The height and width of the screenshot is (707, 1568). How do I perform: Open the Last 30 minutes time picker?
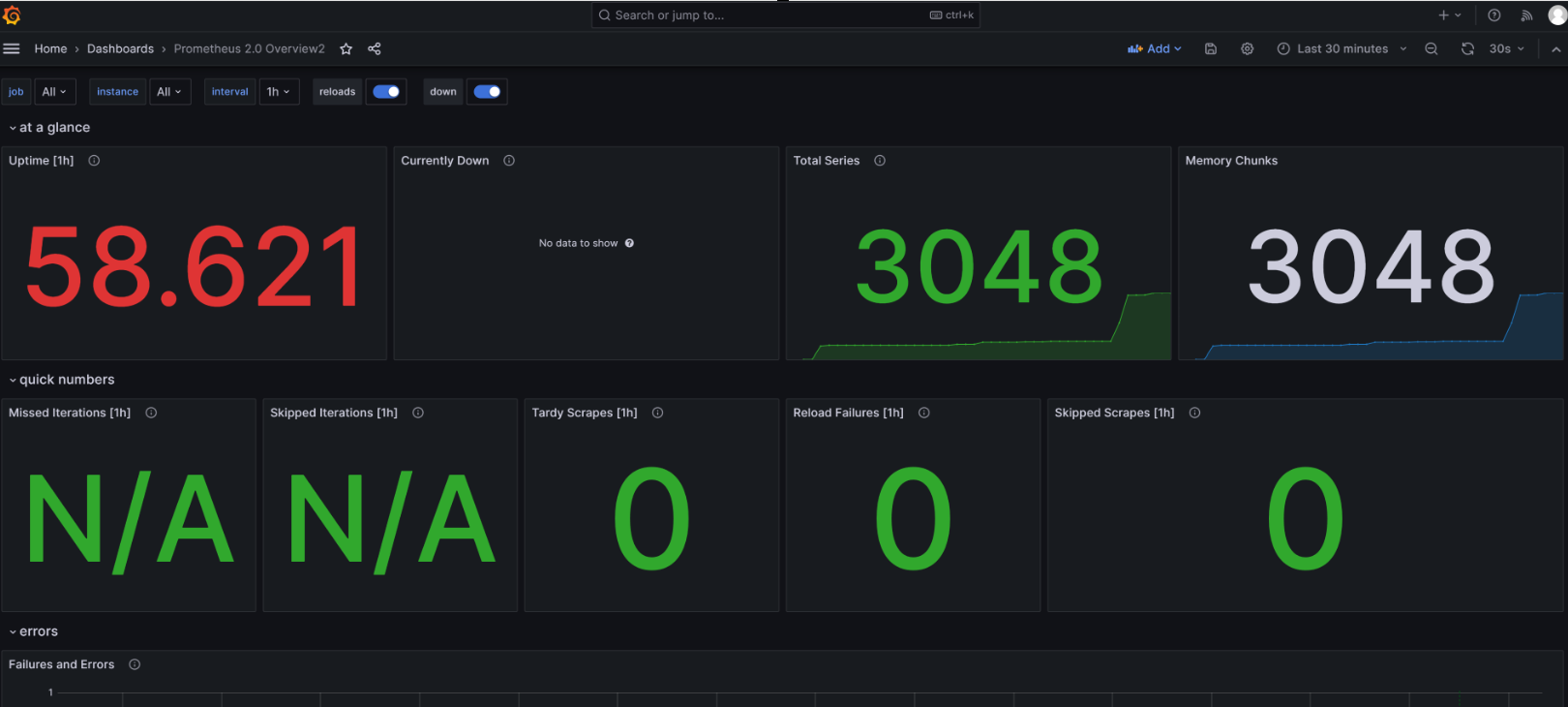point(1342,48)
